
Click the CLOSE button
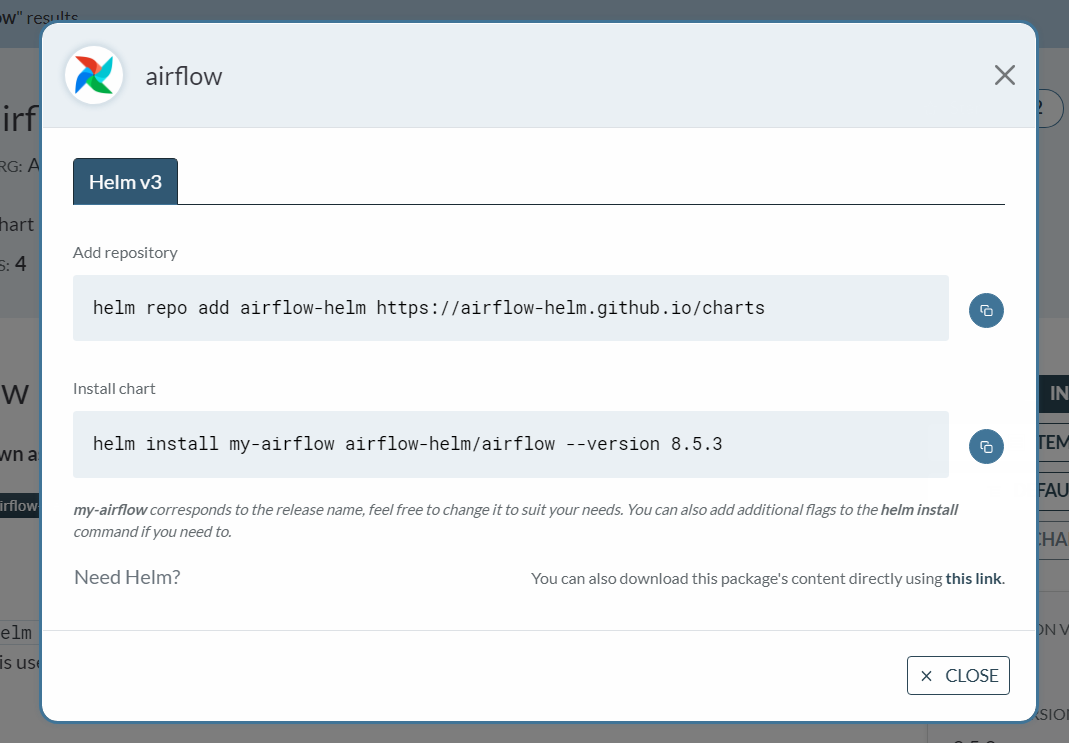pyautogui.click(x=958, y=676)
